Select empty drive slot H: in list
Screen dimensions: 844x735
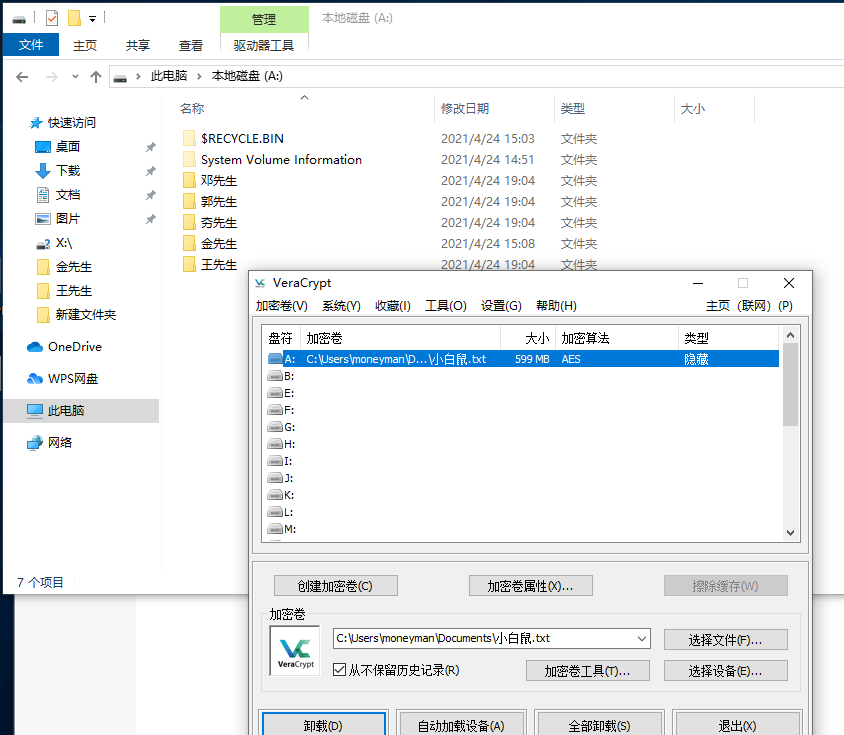pyautogui.click(x=290, y=444)
